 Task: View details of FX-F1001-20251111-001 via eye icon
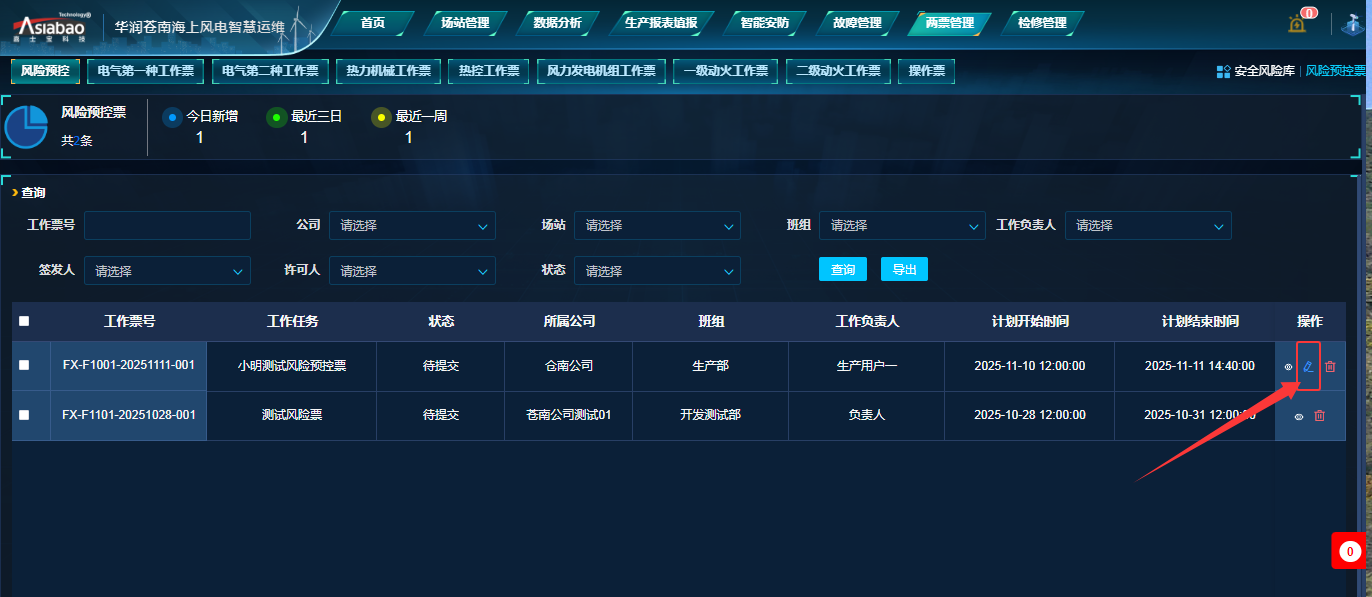1288,367
